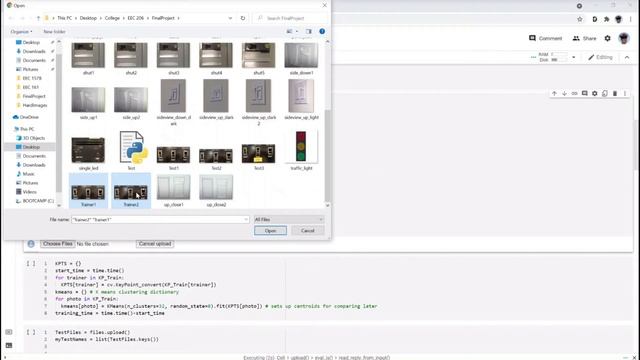Click the D extension icon in Chrome toolbar
This screenshot has width=640, height=360.
tap(595, 19)
